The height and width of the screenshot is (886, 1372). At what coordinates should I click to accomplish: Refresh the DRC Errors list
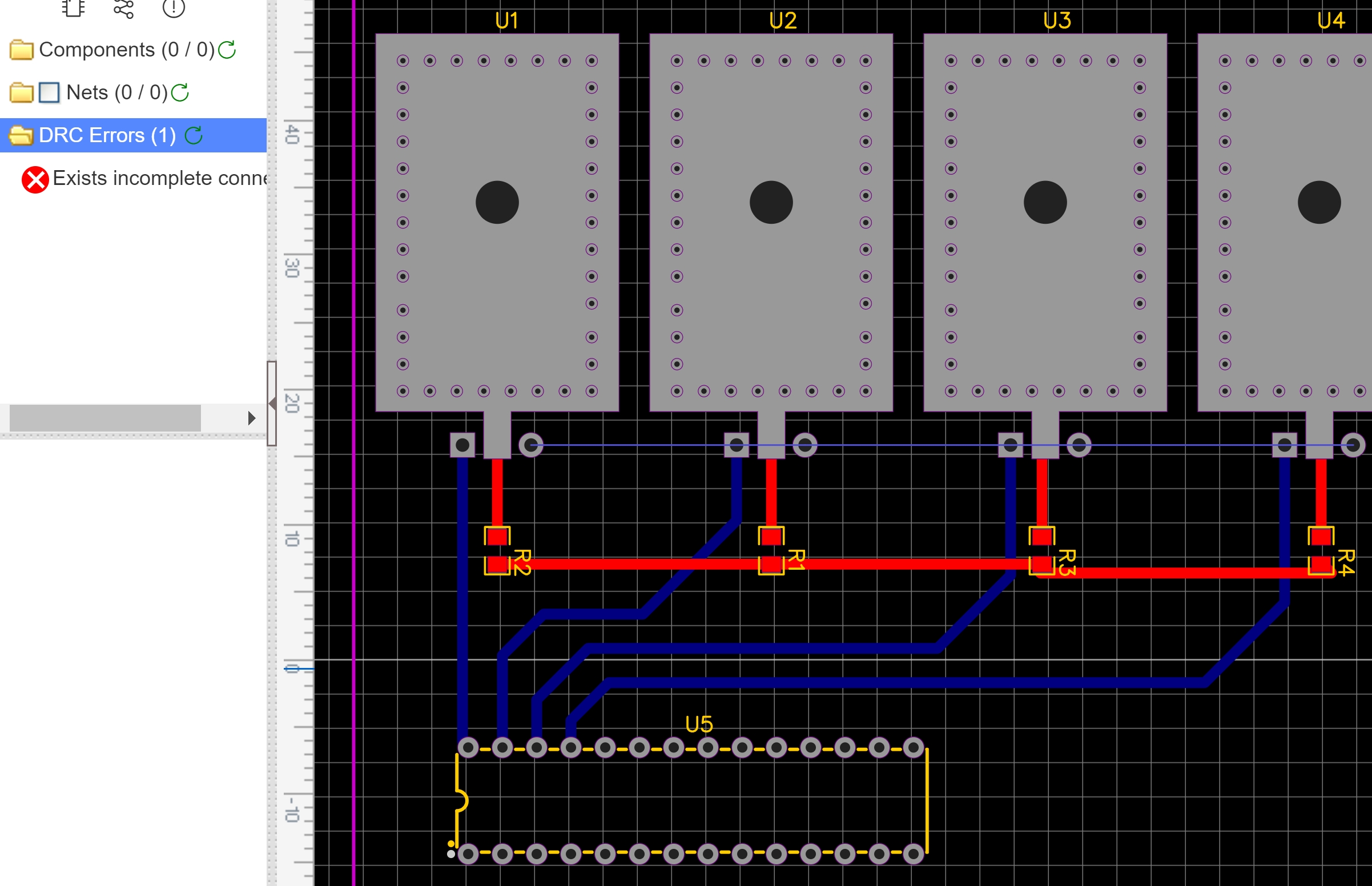point(194,135)
